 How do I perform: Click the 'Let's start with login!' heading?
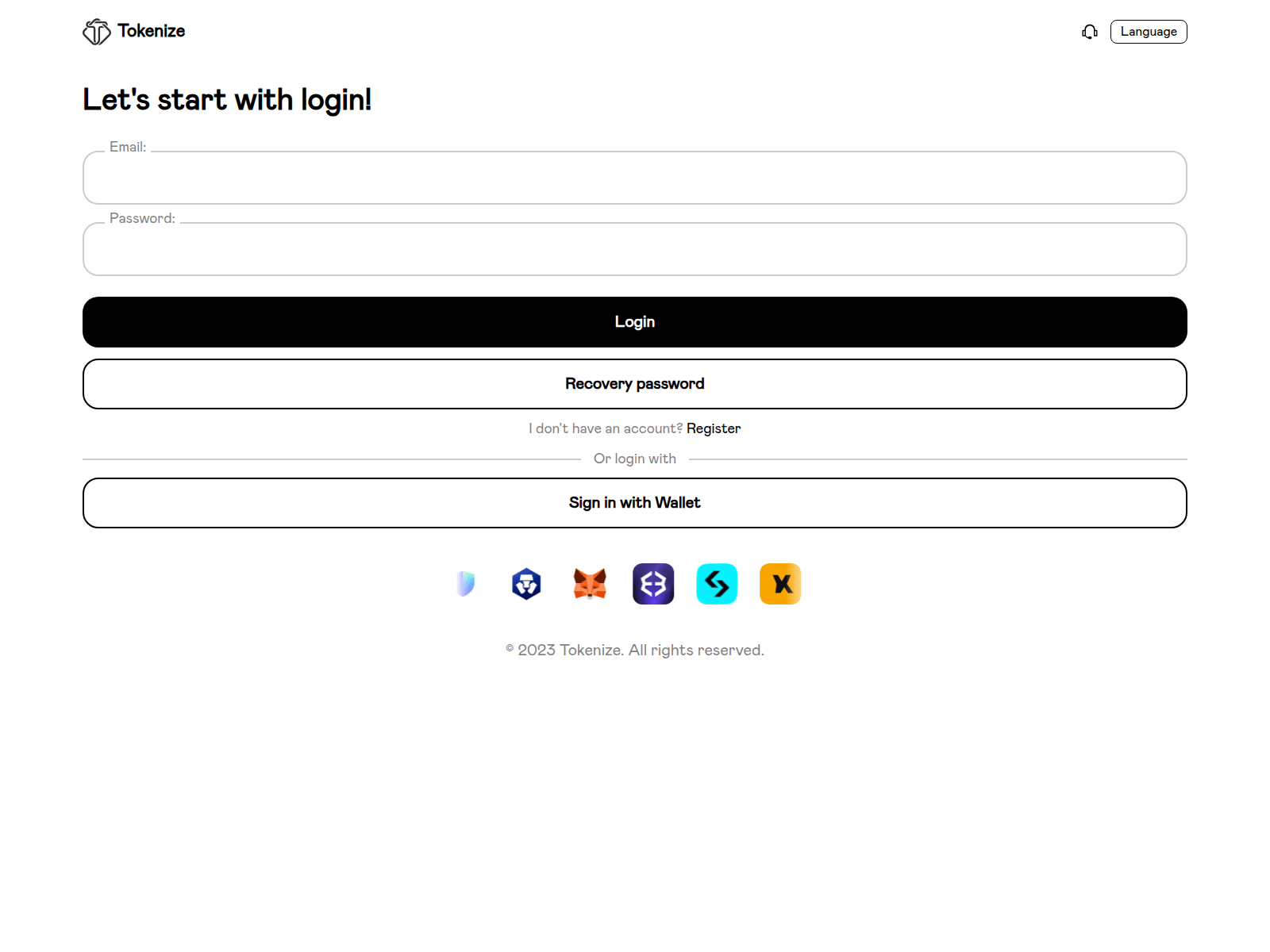click(x=227, y=100)
